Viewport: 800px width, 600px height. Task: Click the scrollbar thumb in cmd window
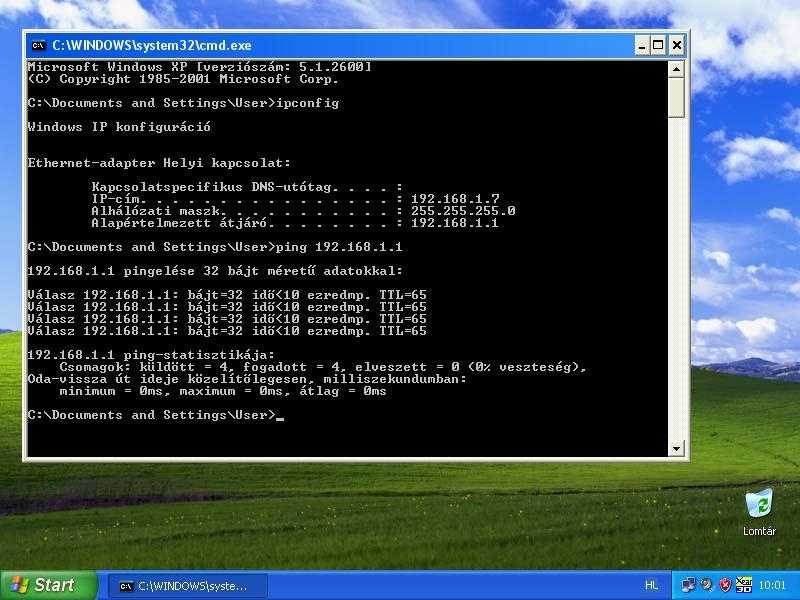click(x=676, y=97)
